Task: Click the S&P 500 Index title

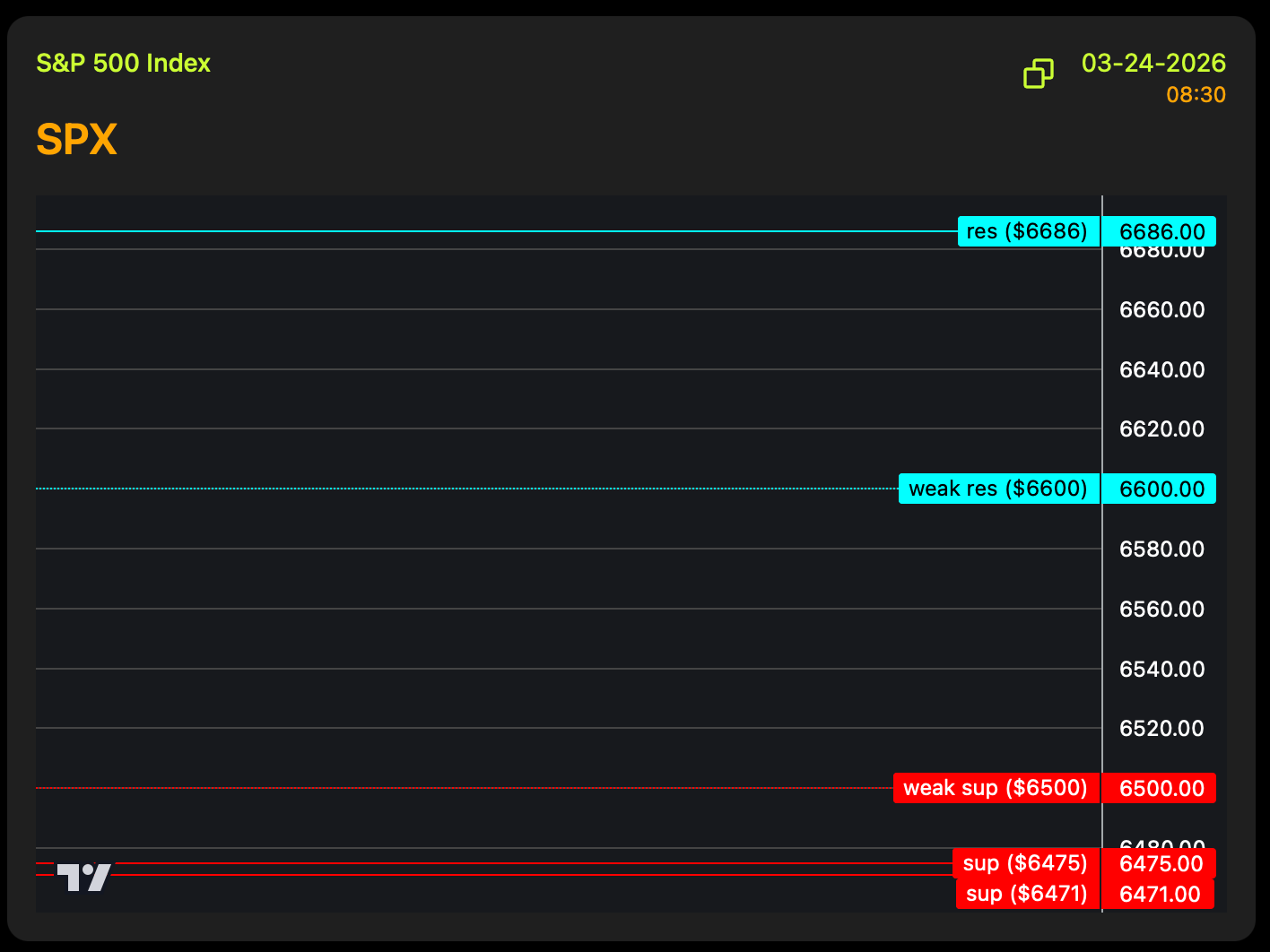Action: tap(124, 64)
